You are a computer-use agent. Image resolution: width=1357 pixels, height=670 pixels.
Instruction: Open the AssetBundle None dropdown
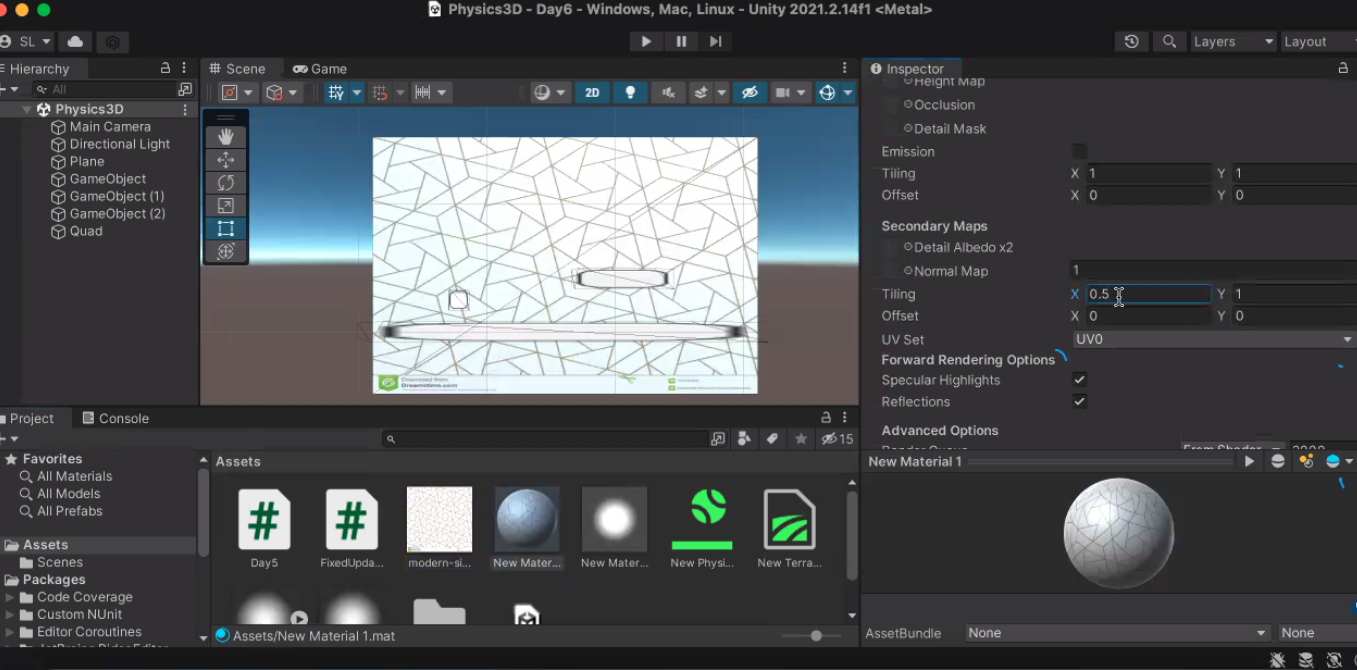1117,633
